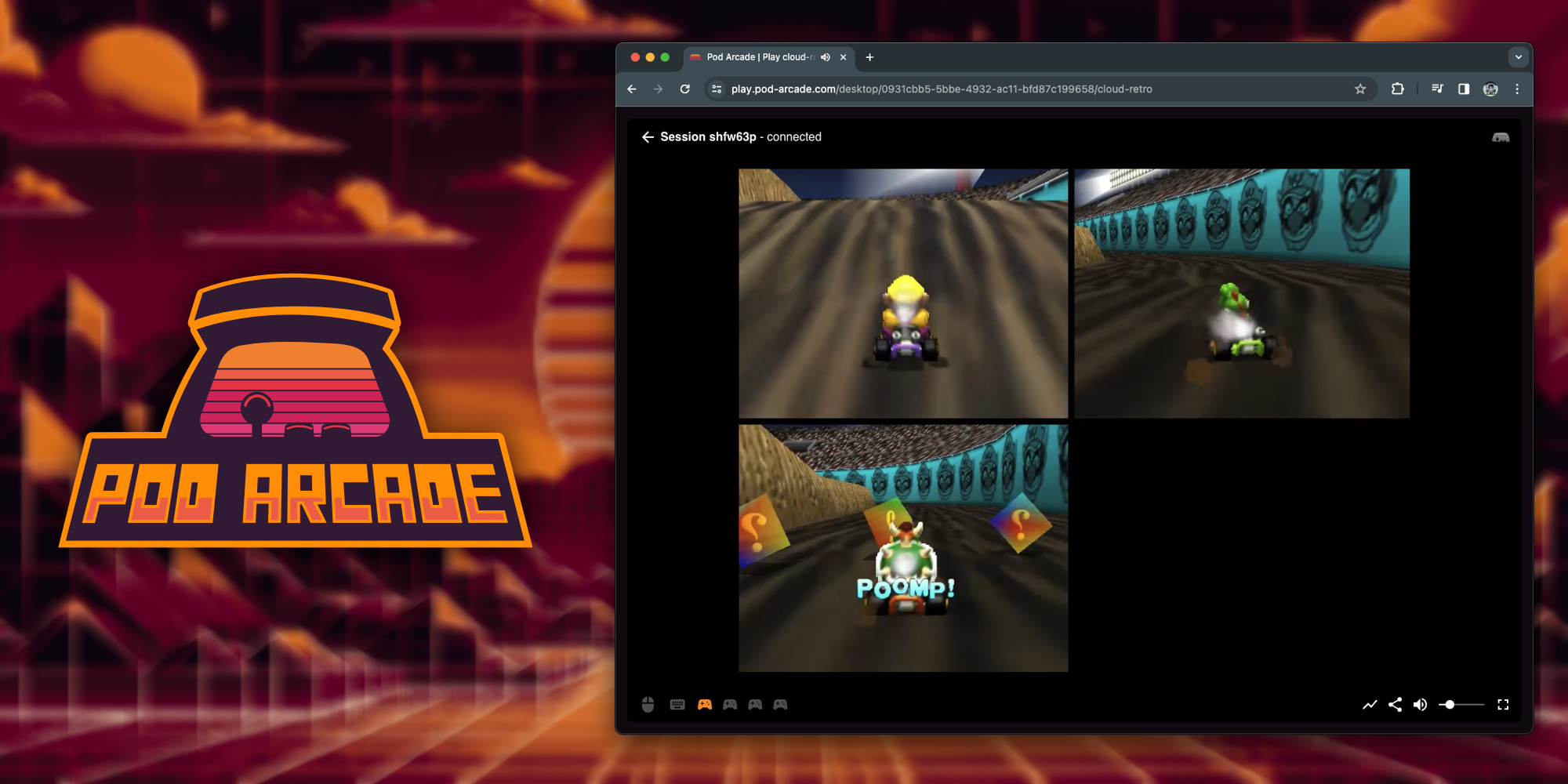
Task: Mute the session stream volume
Action: [1420, 705]
